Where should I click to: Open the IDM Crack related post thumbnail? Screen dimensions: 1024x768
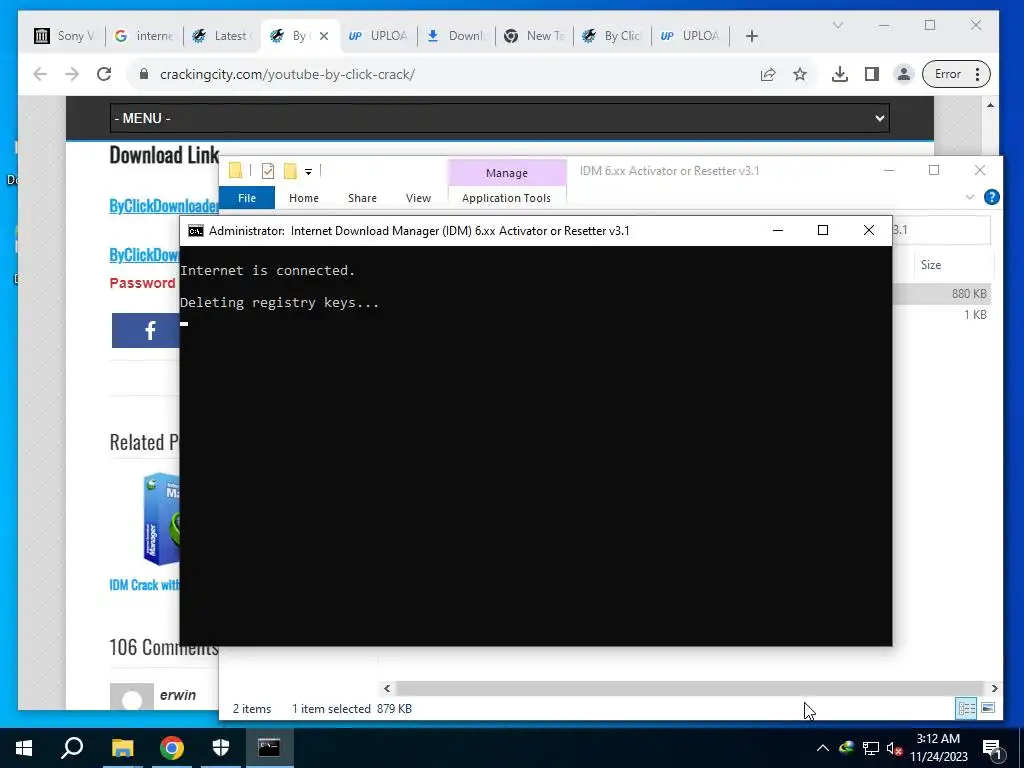coord(161,519)
